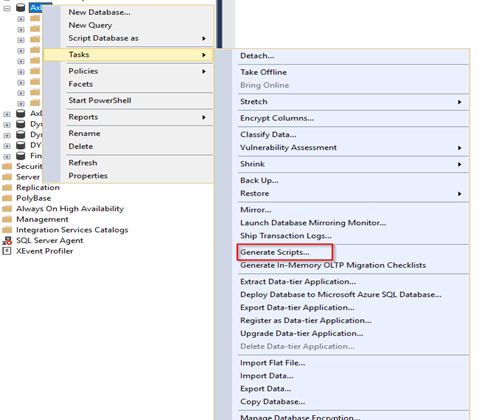Image resolution: width=479 pixels, height=420 pixels.
Task: Select Tasks in context menu
Action: (x=128, y=55)
